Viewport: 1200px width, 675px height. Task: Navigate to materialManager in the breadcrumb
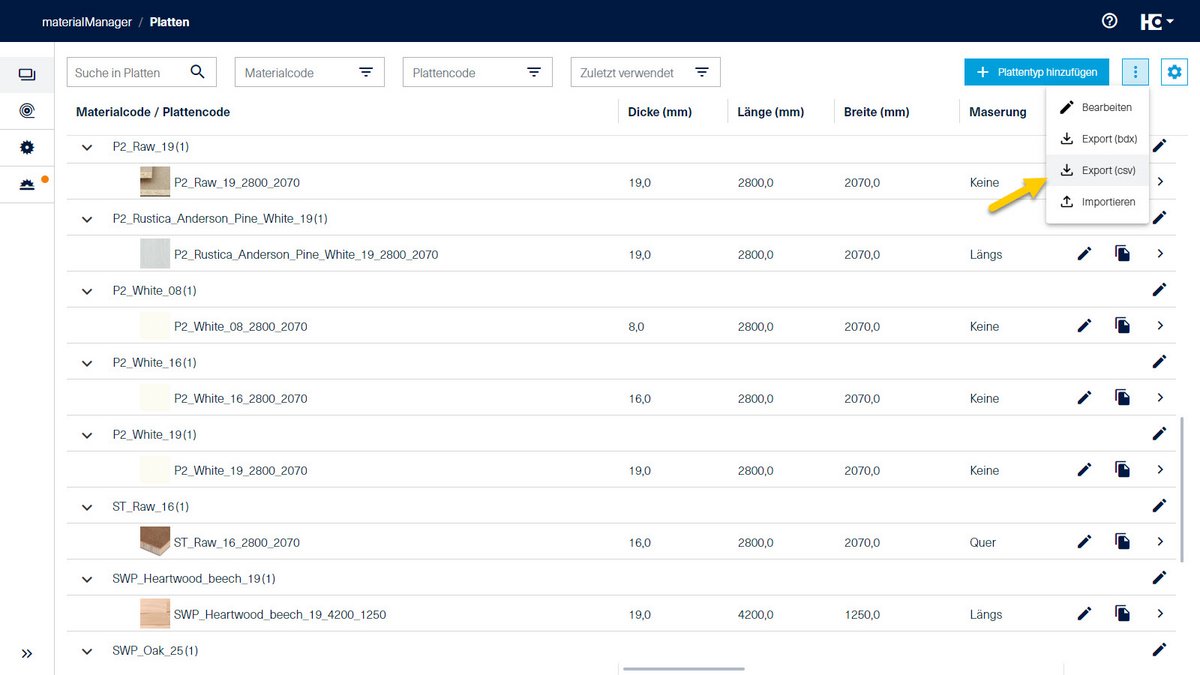click(85, 21)
